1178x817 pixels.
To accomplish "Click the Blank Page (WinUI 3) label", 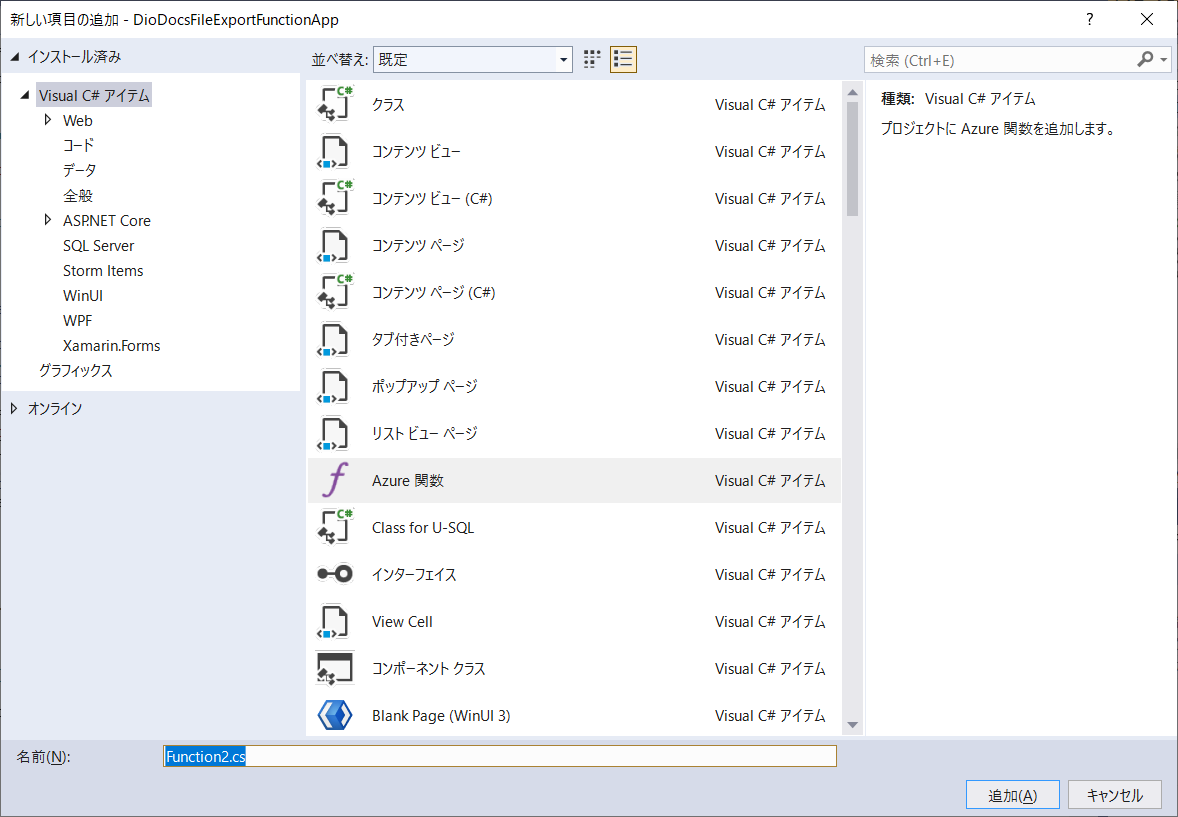I will 441,716.
